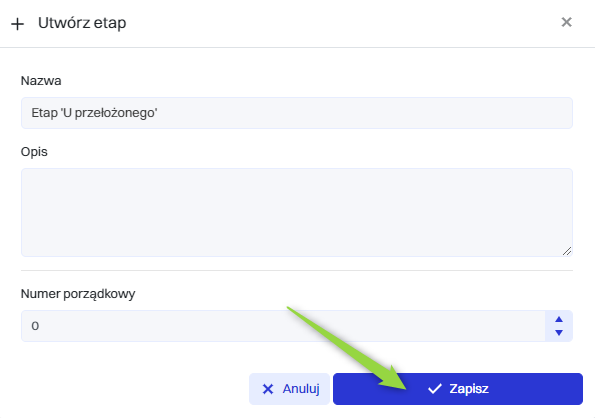Increase Numer porządkowy with up arrow
Image resolution: width=595 pixels, height=418 pixels.
559,319
